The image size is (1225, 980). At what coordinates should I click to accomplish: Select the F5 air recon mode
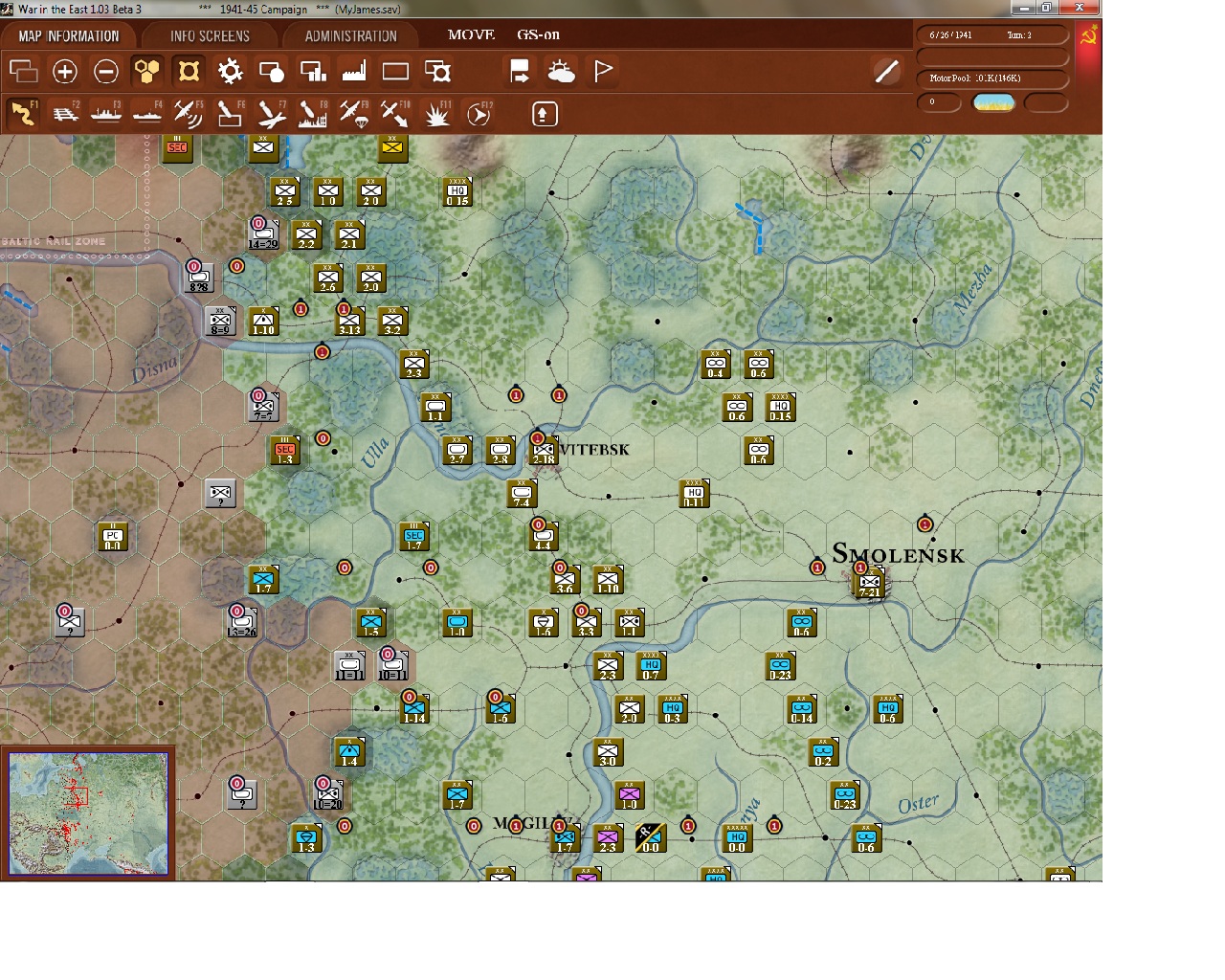click(x=189, y=113)
